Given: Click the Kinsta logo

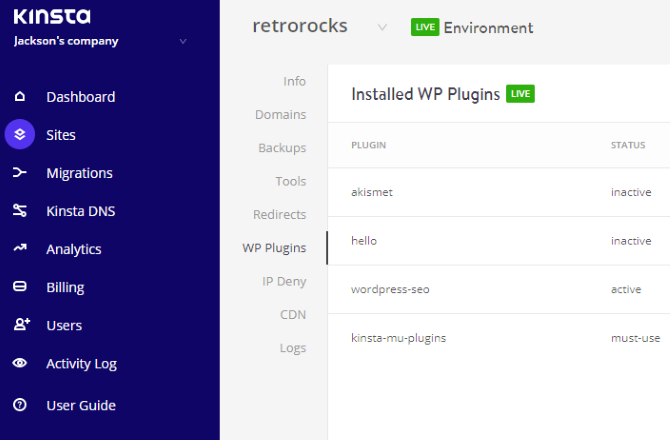Looking at the screenshot, I should pos(52,17).
